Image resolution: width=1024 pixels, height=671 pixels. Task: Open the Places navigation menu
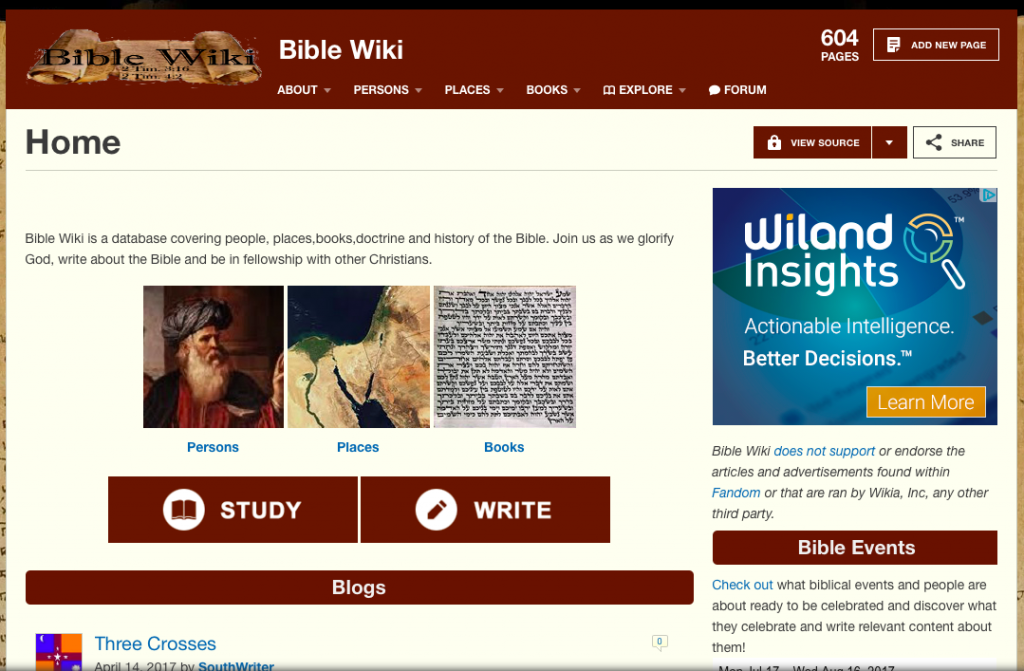pos(473,90)
